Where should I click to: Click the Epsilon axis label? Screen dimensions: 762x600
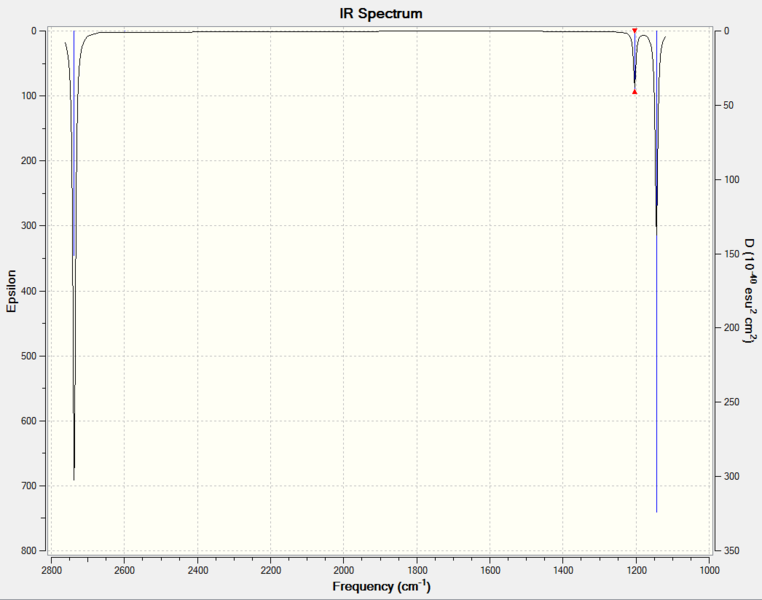tap(11, 291)
